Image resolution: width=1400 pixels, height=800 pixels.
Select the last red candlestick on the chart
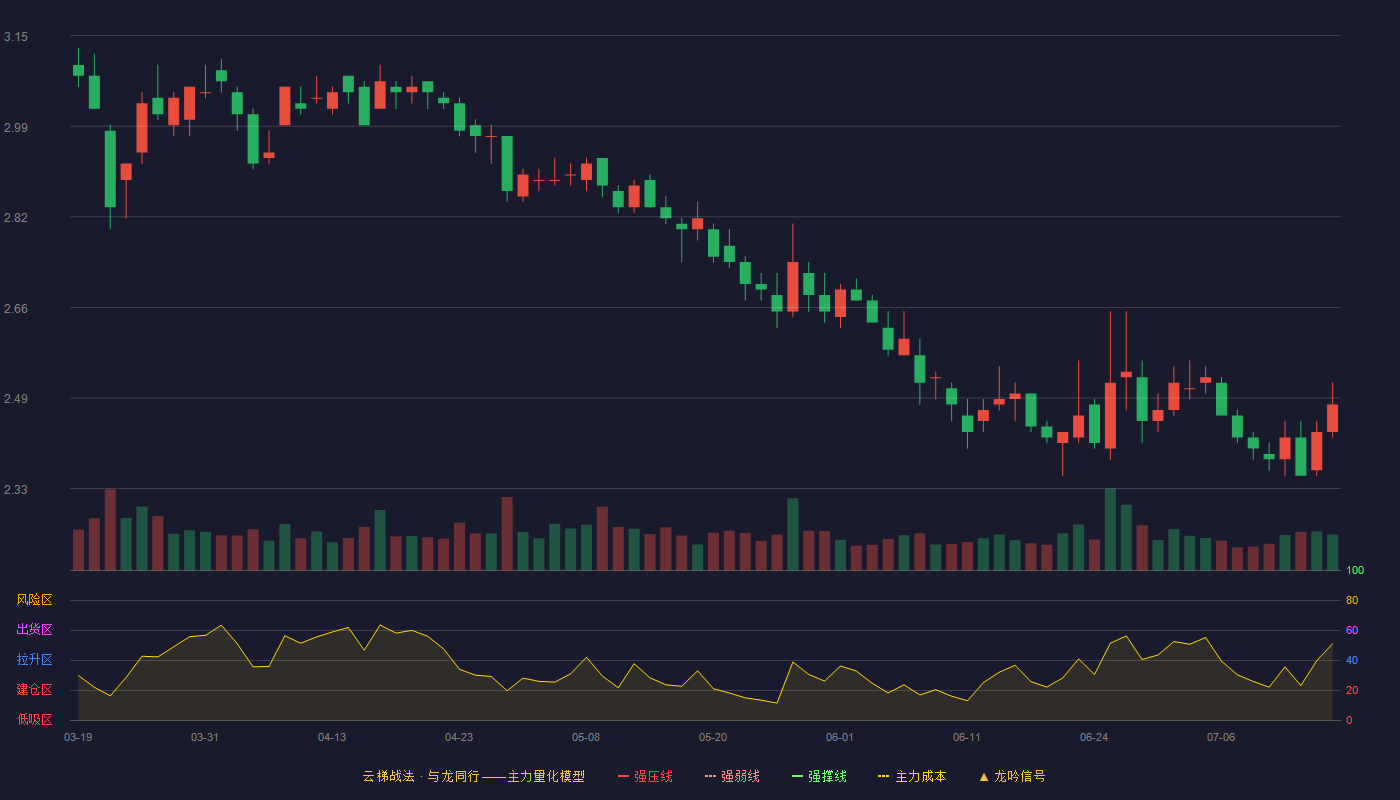pyautogui.click(x=1332, y=418)
